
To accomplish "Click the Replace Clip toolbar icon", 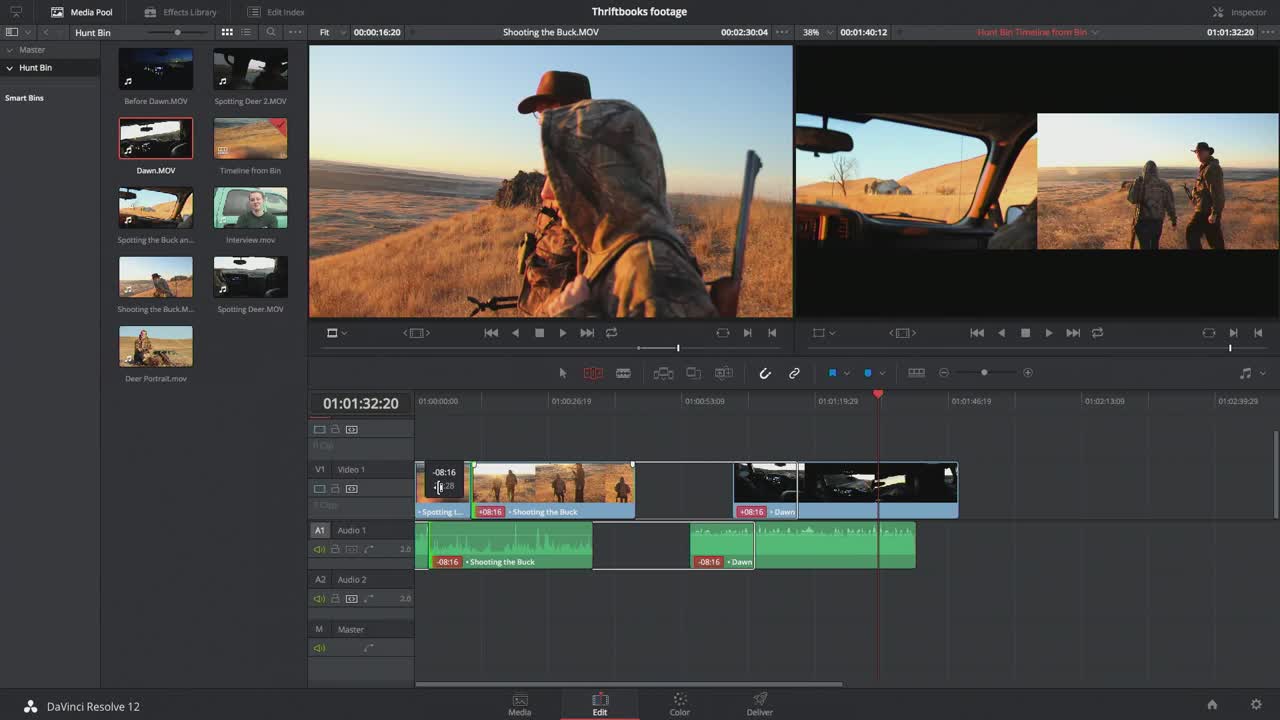I will (724, 373).
